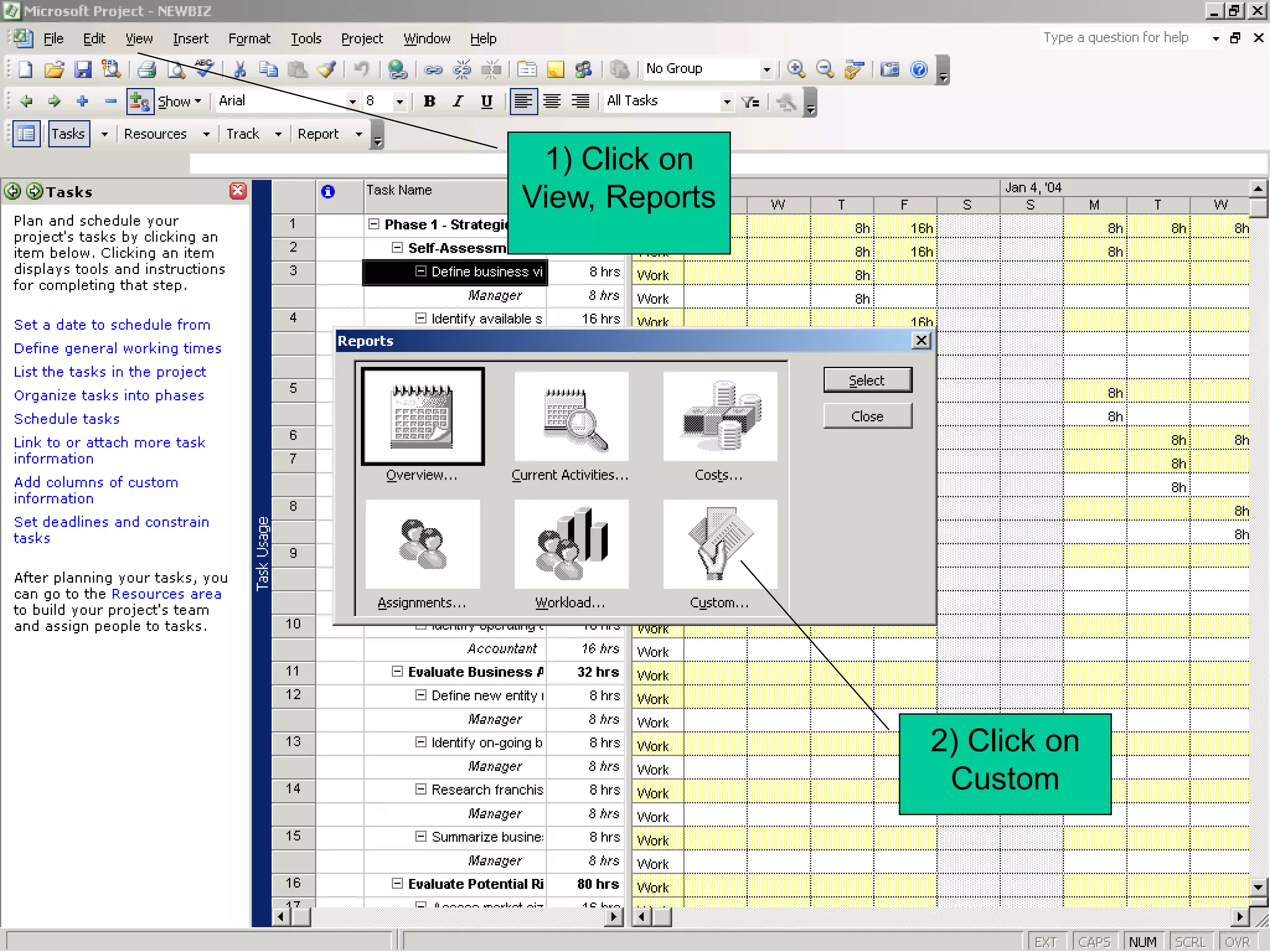
Task: Select Align Right button
Action: 580,101
